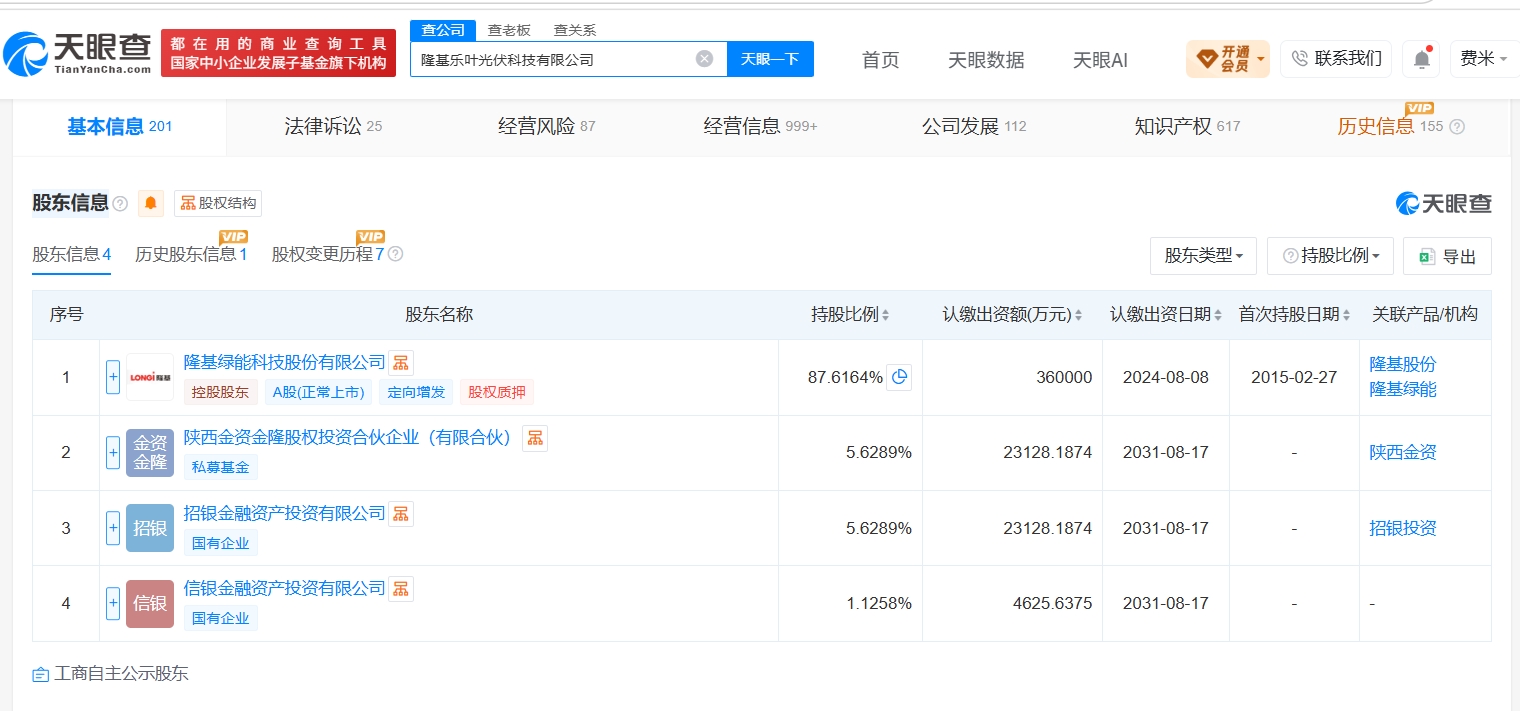Open the 股权结构 equity structure button
The image size is (1520, 711).
click(x=218, y=203)
